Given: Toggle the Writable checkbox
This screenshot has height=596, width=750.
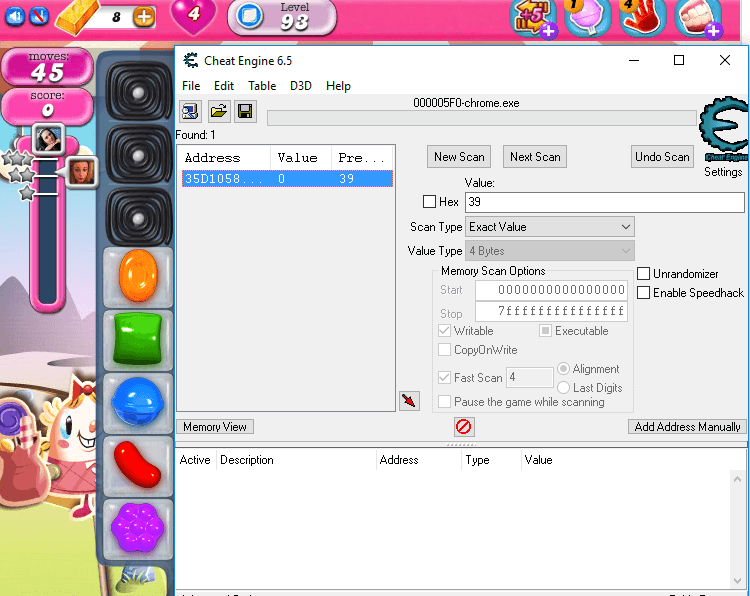Looking at the screenshot, I should 444,331.
